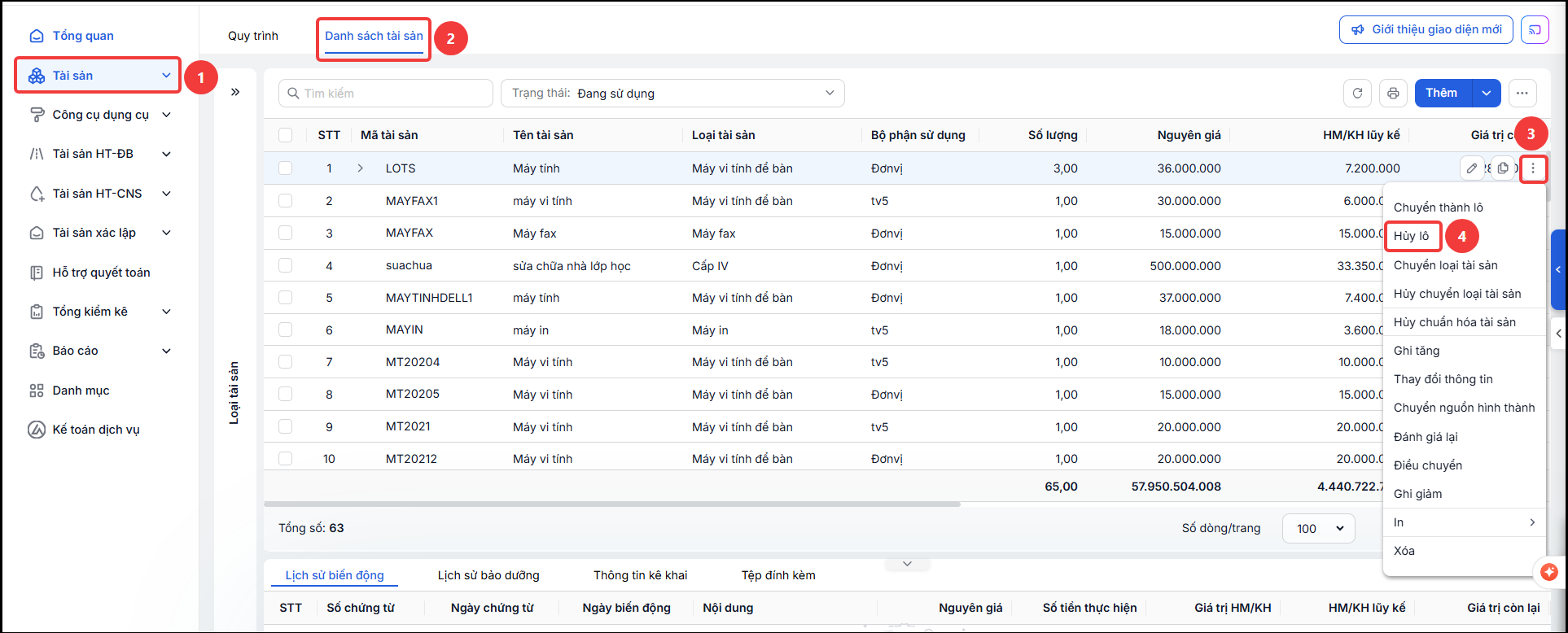Image resolution: width=1568 pixels, height=633 pixels.
Task: Tick the checkbox for MAYFAX1 row
Action: (x=286, y=201)
